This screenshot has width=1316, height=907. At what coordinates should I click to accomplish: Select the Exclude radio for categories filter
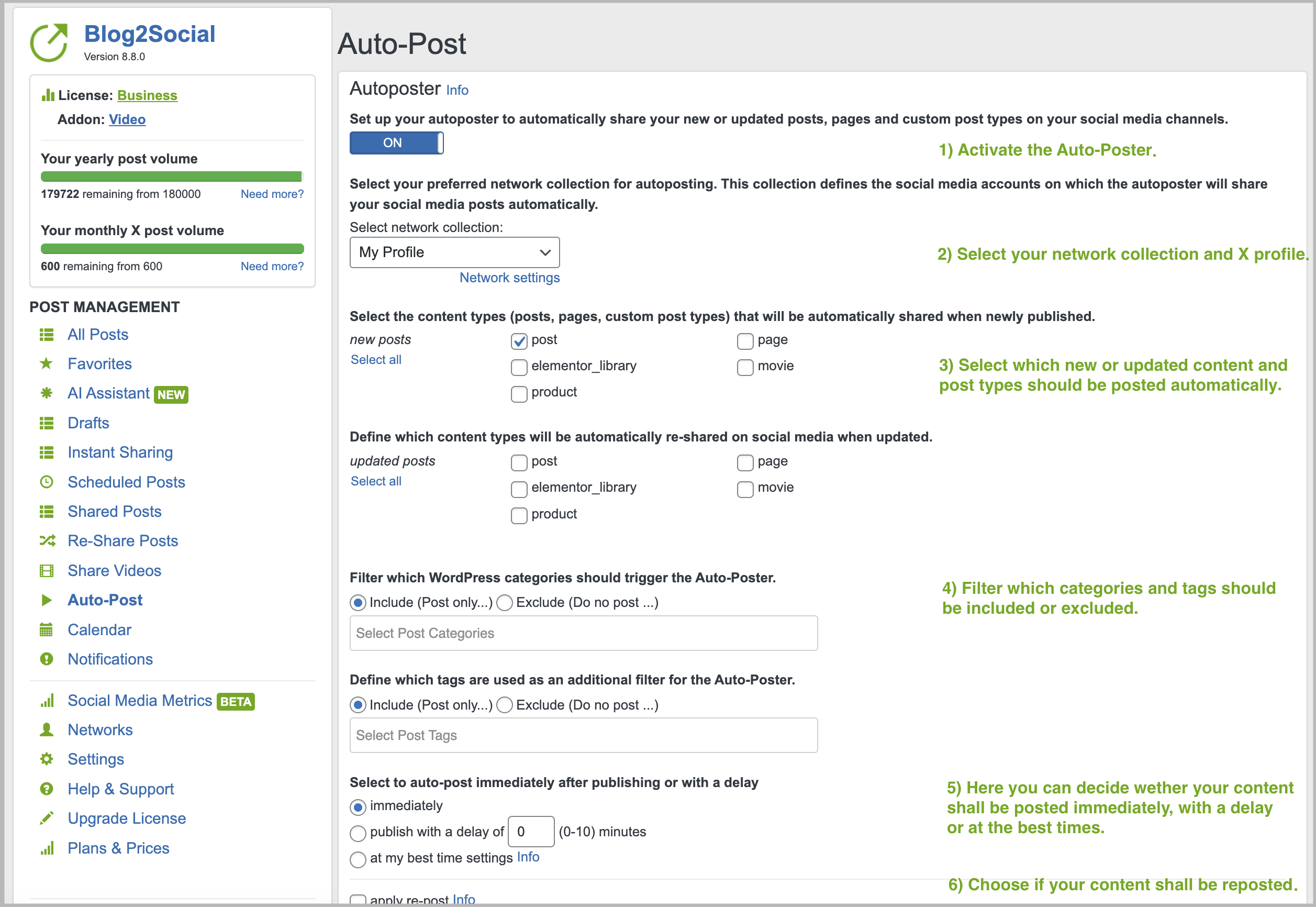tap(505, 602)
